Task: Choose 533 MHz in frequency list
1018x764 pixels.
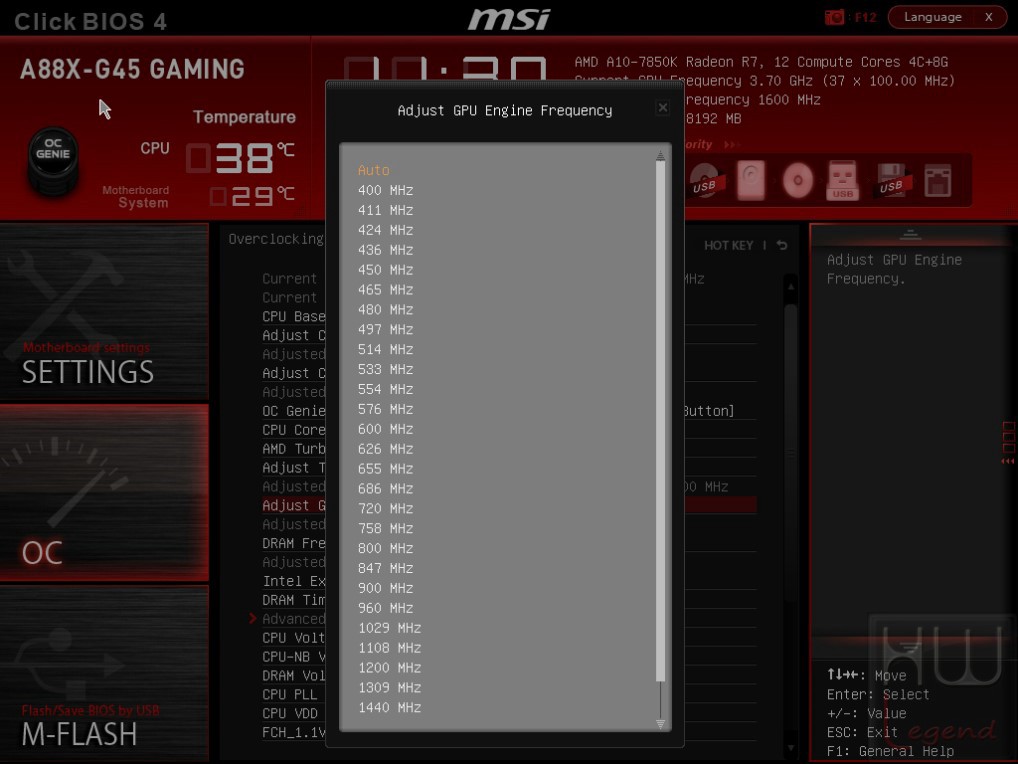Action: tap(385, 369)
